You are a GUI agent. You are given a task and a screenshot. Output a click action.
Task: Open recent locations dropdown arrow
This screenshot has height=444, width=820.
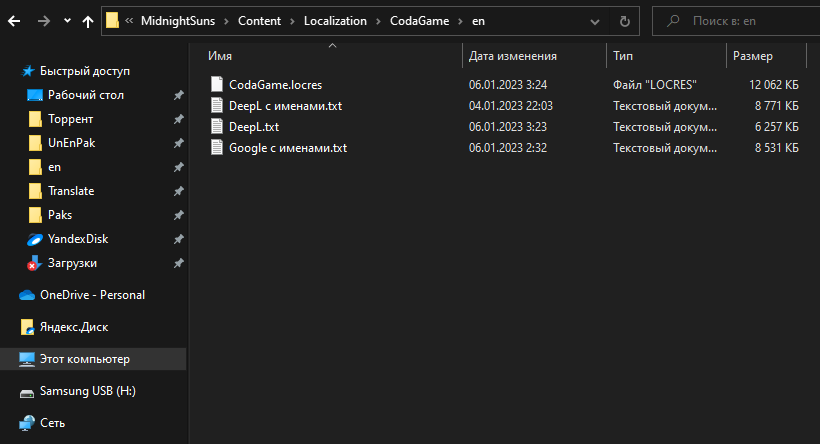(x=67, y=21)
